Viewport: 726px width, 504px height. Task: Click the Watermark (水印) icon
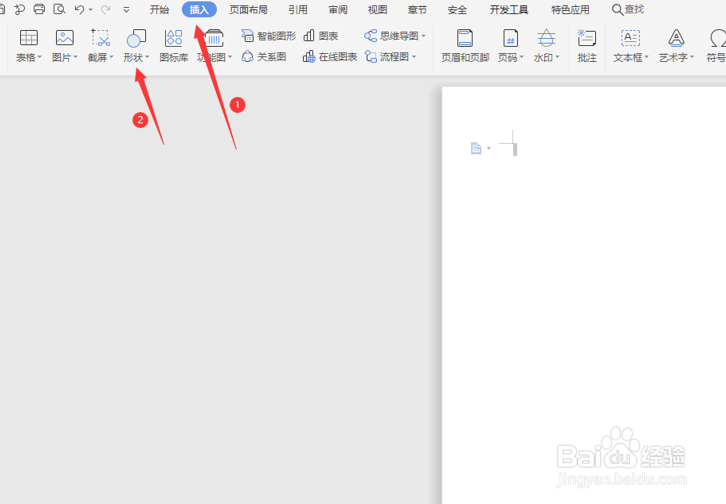click(546, 38)
